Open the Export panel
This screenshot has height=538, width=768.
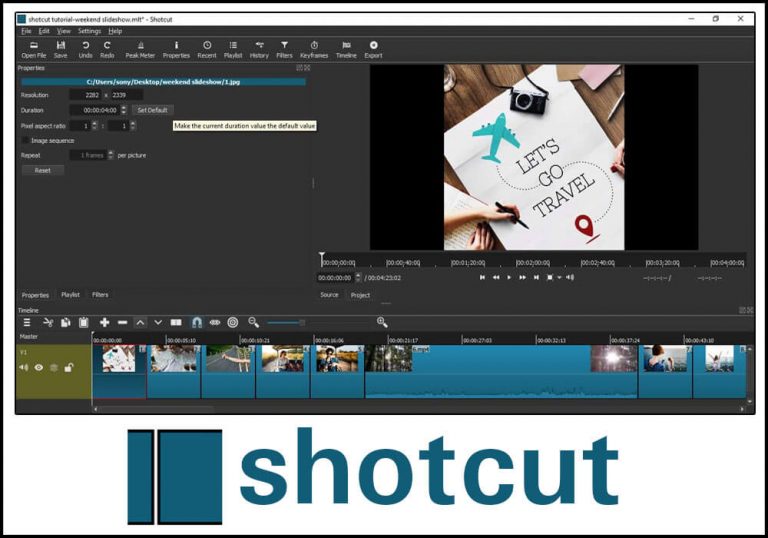coord(373,49)
